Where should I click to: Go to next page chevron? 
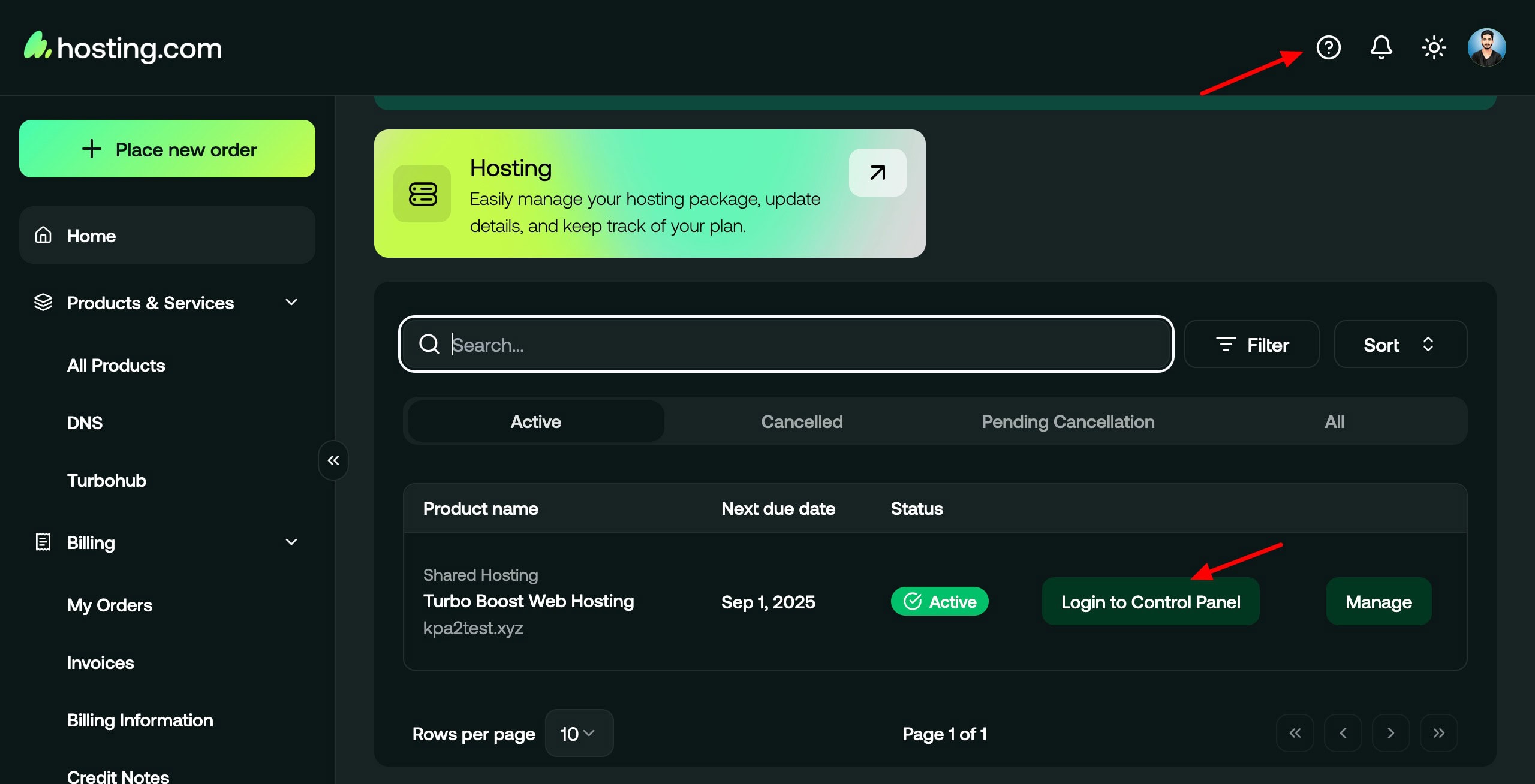[x=1390, y=733]
